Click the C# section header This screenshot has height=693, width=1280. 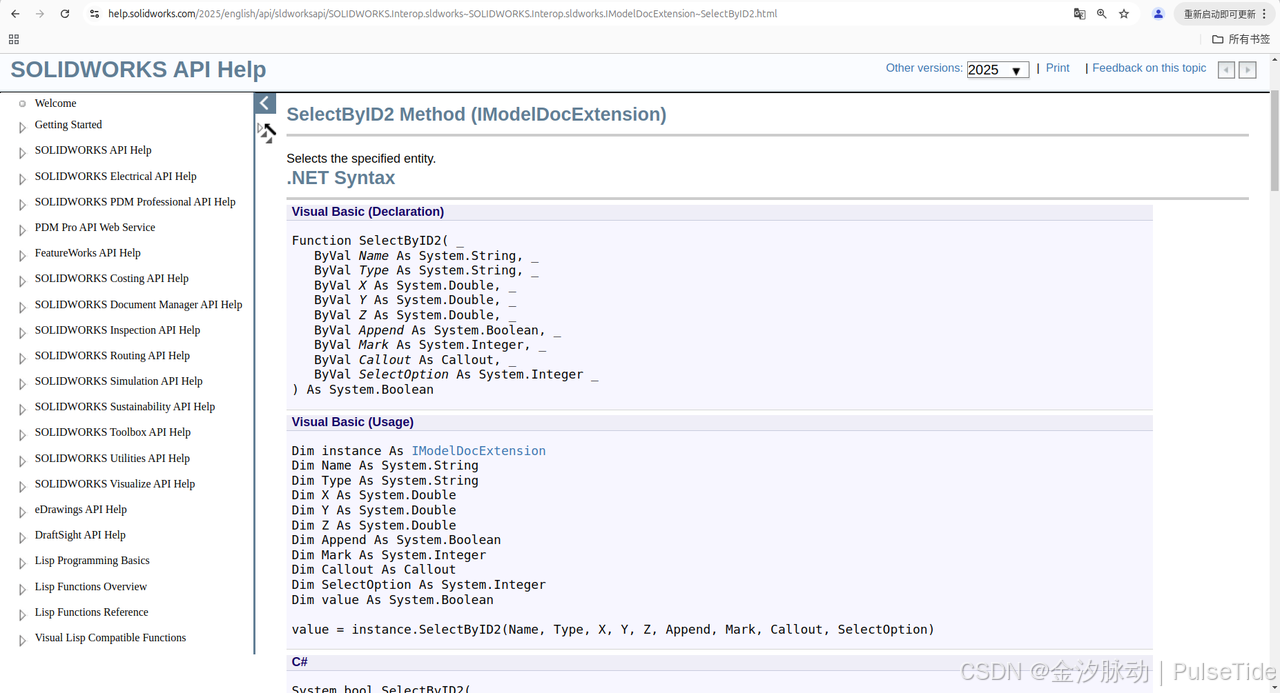click(300, 662)
